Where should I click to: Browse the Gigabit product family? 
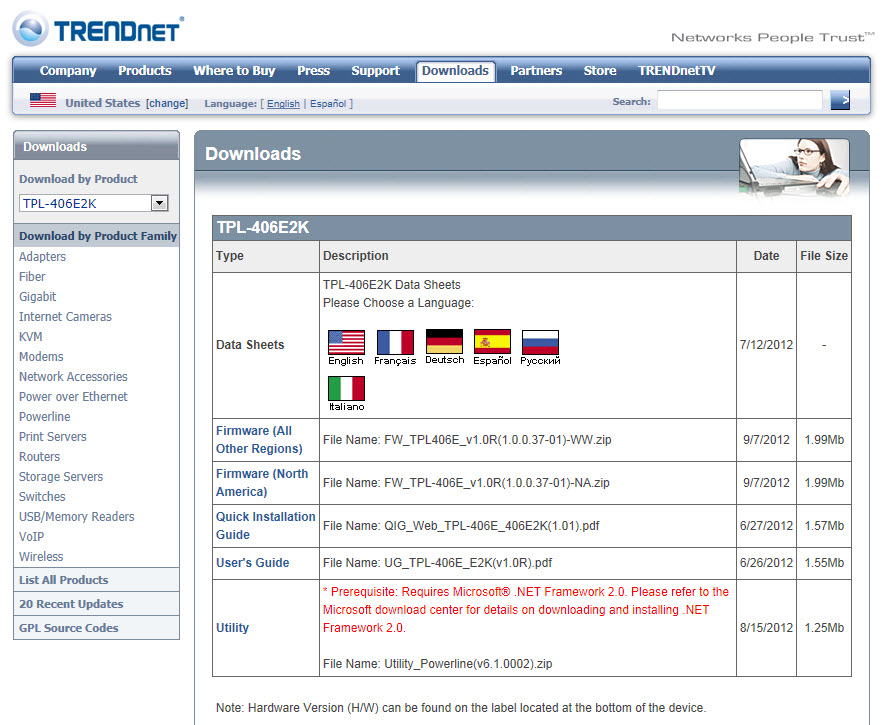click(38, 297)
